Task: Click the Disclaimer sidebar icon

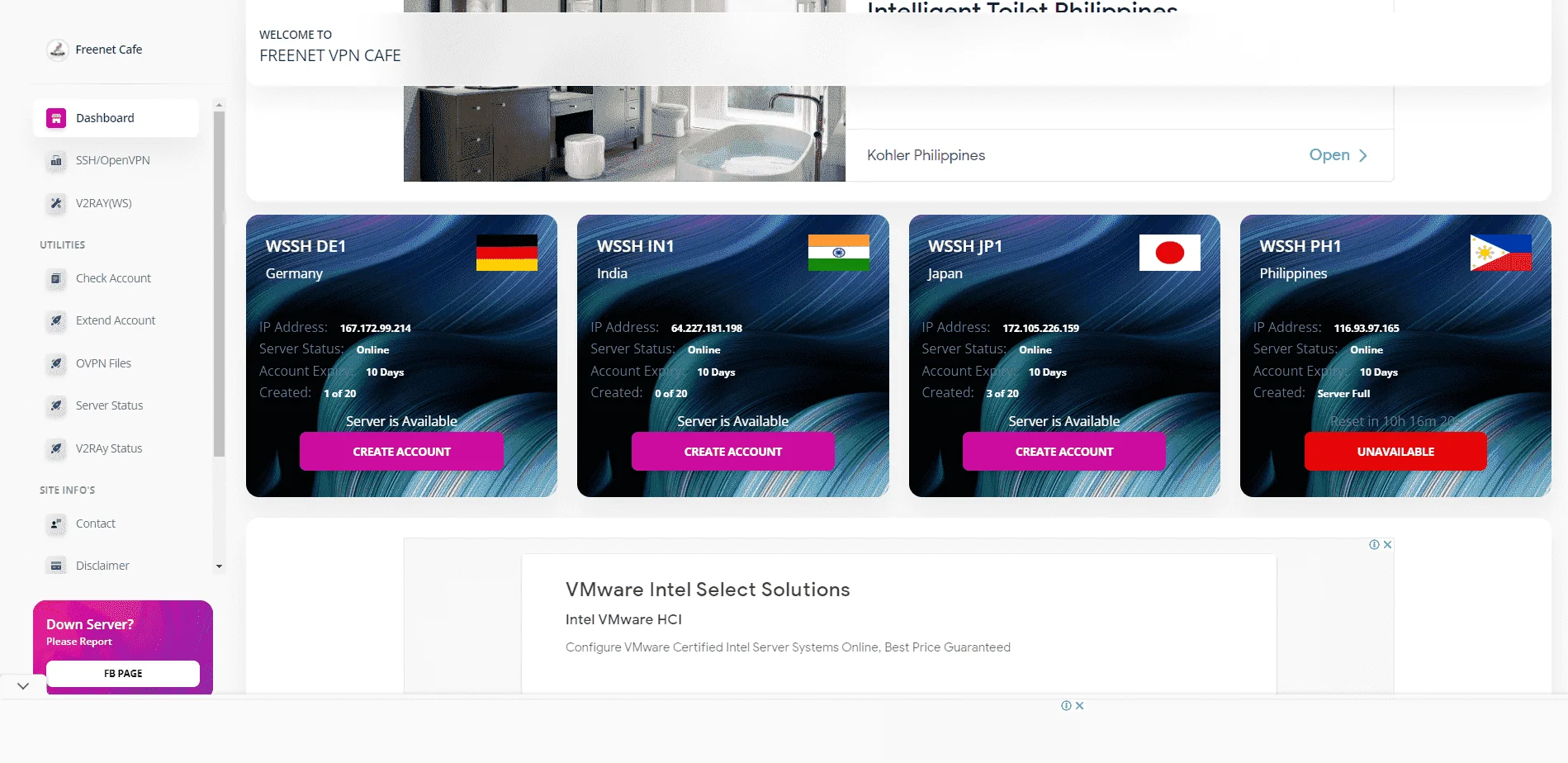Action: pyautogui.click(x=56, y=566)
